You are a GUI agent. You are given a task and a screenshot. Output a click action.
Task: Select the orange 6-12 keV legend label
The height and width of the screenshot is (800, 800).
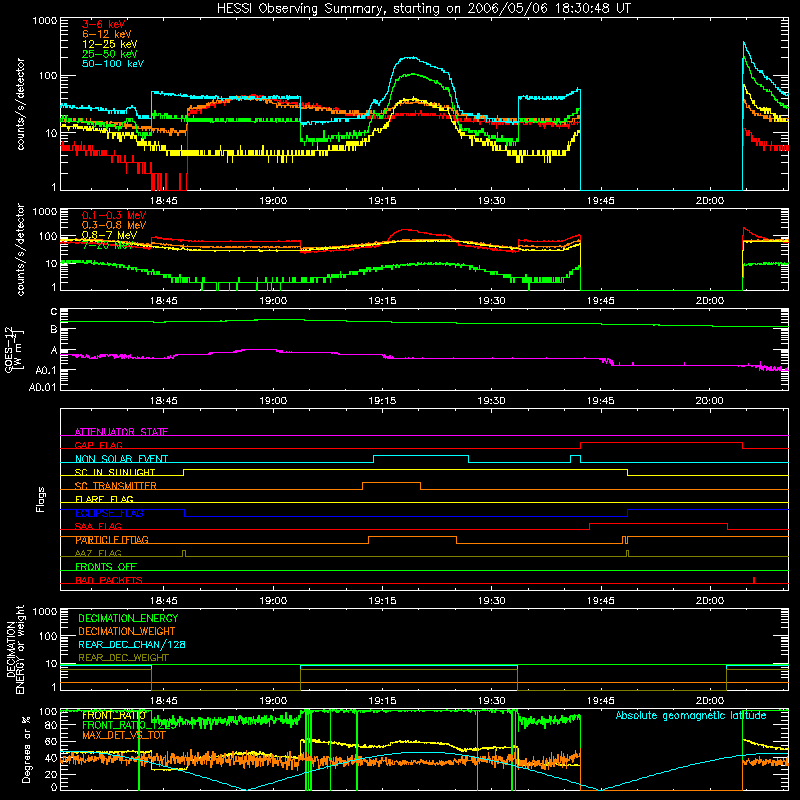click(107, 34)
